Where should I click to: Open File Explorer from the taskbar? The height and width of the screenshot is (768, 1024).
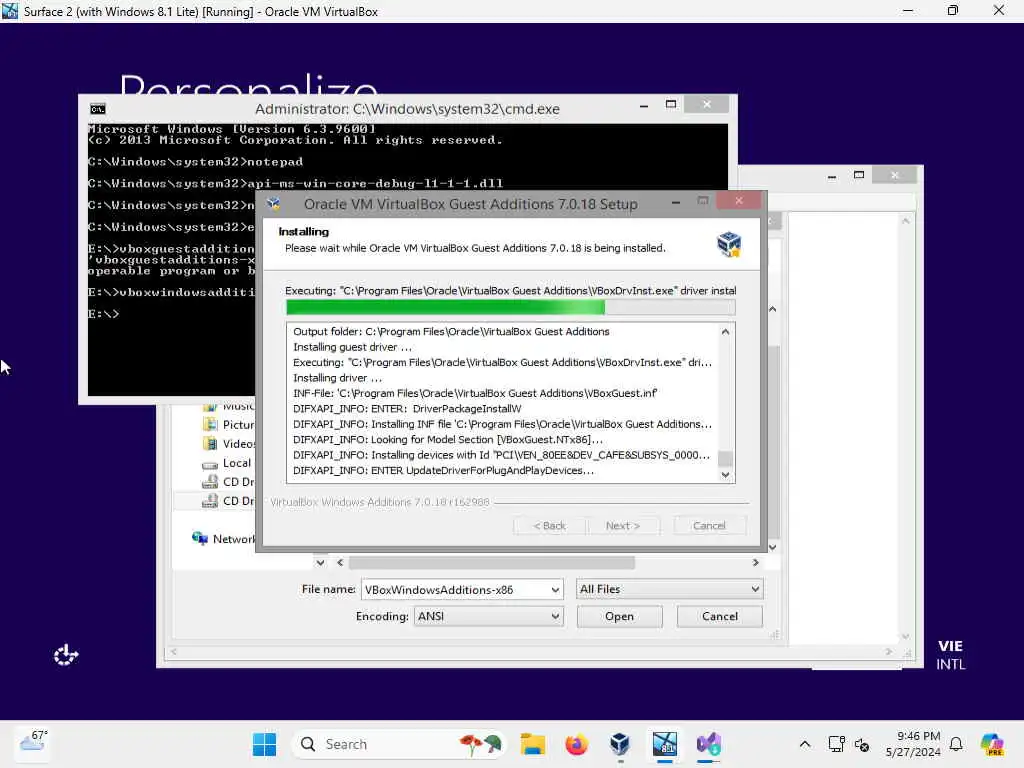pyautogui.click(x=532, y=744)
